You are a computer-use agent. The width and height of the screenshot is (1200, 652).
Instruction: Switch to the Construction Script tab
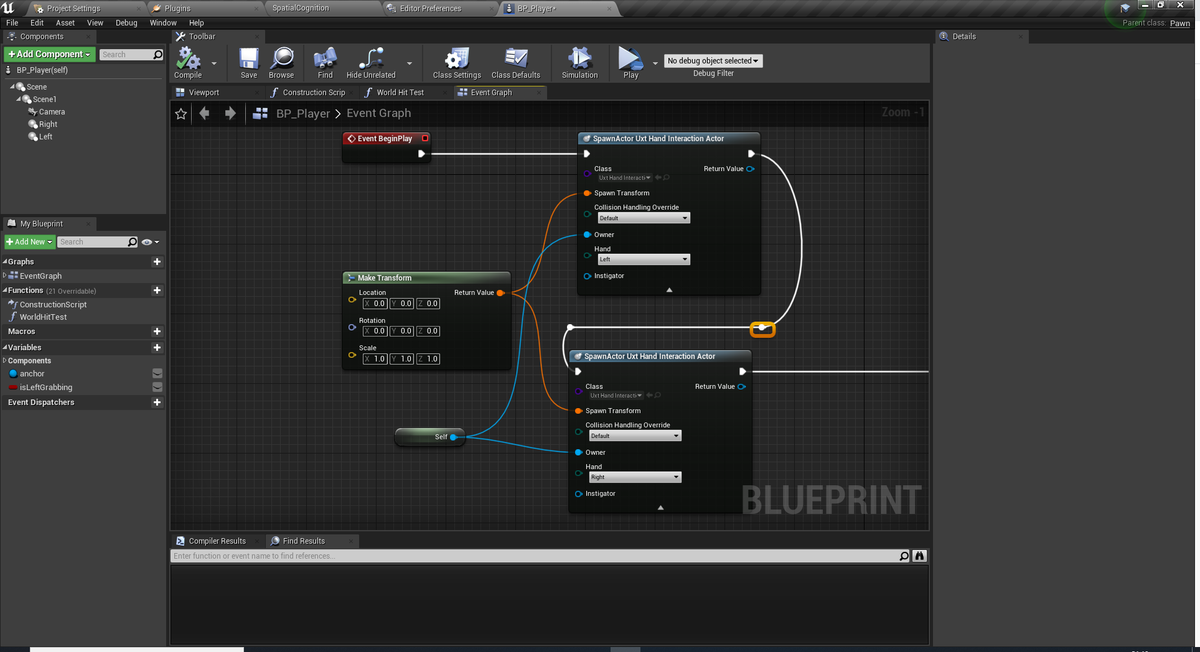point(312,92)
